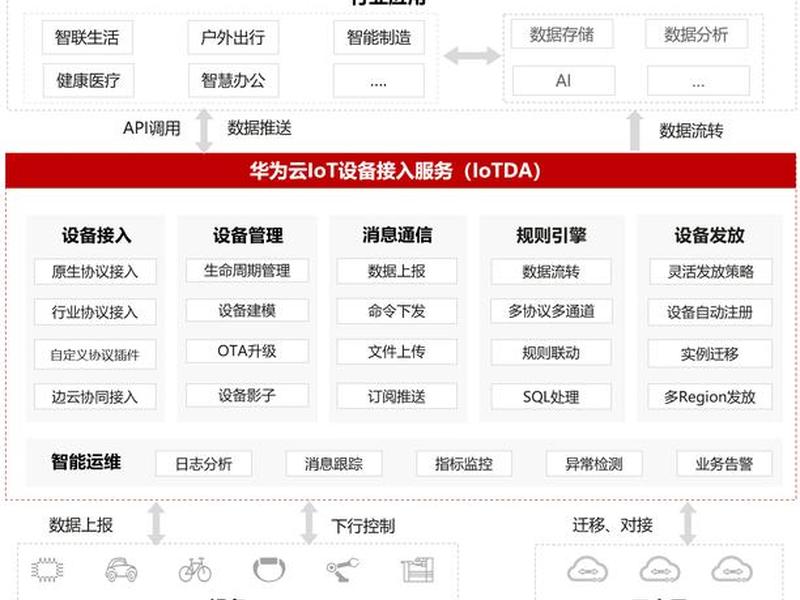The image size is (800, 600).
Task: Click the 健康医疗 box
Action: 88,81
